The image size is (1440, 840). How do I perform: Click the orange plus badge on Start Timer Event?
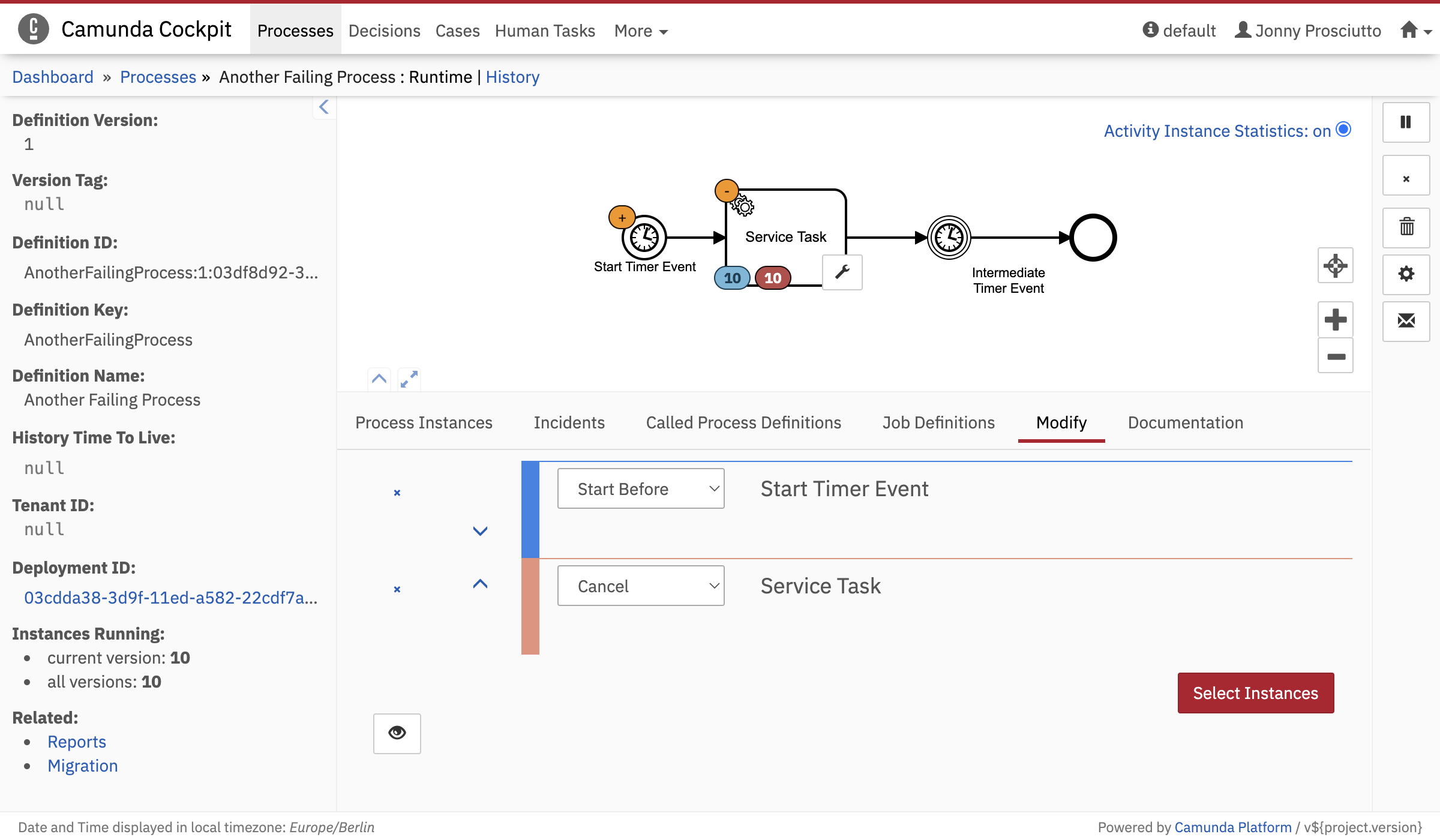pos(622,218)
